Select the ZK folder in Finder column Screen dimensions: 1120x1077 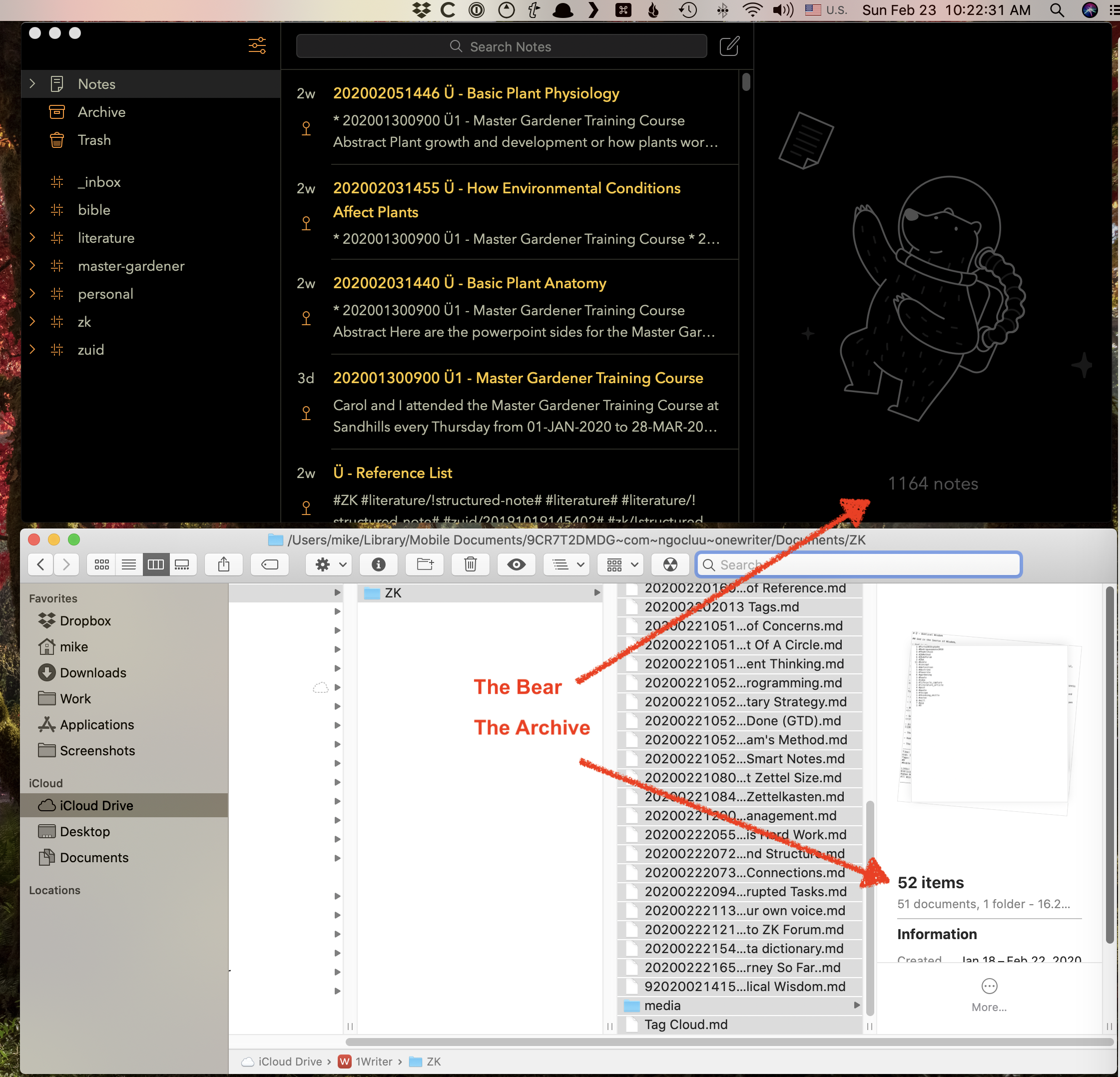pyautogui.click(x=481, y=593)
